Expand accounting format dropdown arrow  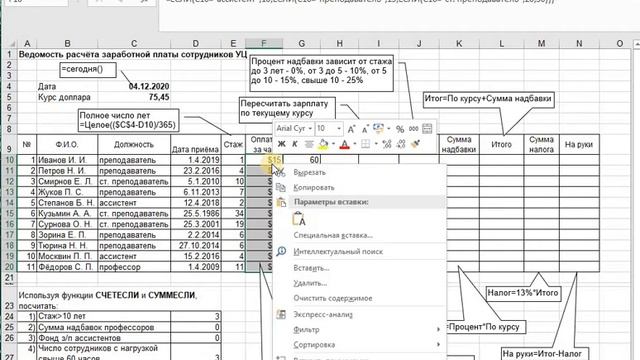coord(389,129)
